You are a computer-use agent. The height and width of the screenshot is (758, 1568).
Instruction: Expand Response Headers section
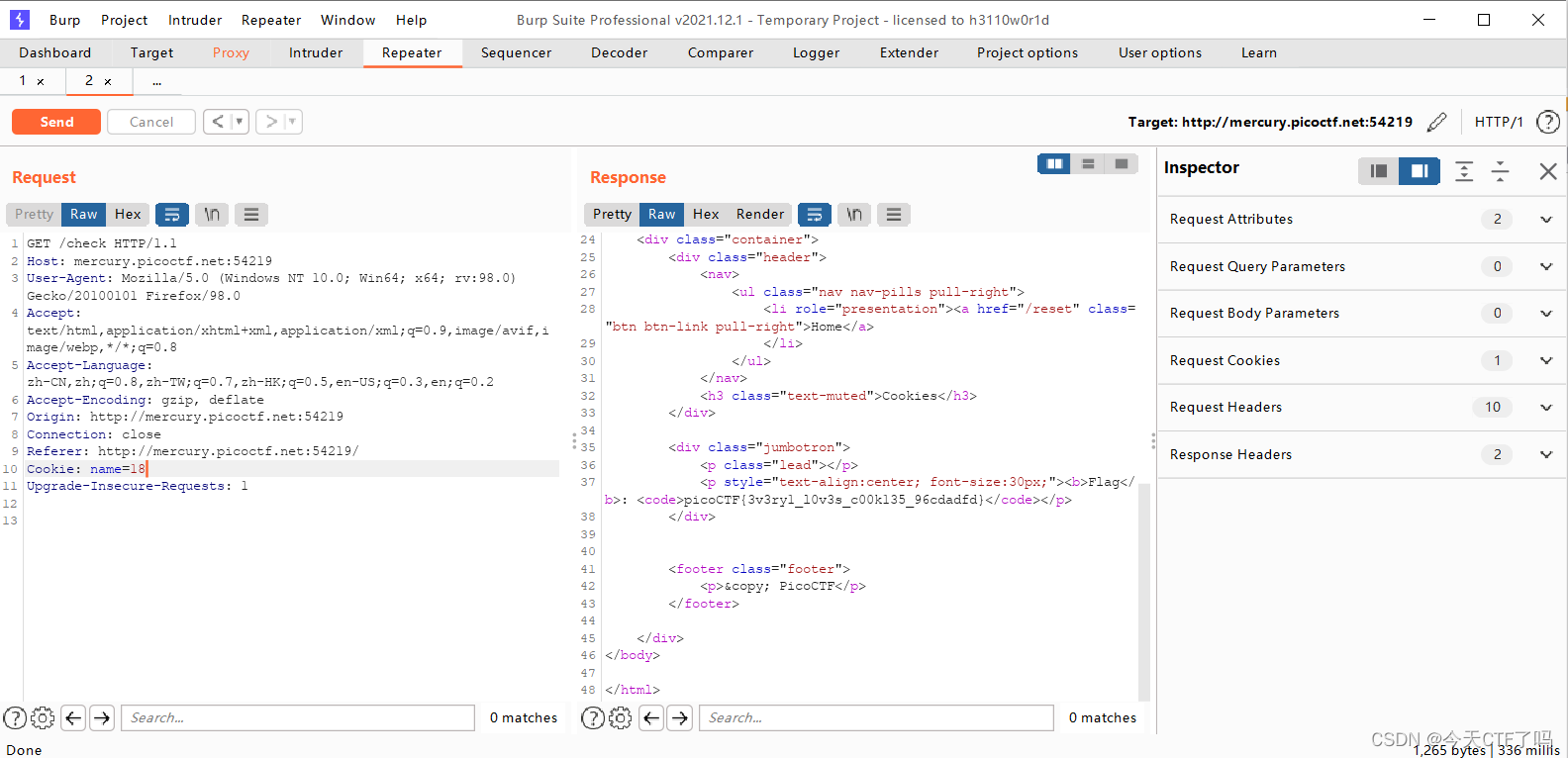pos(1546,454)
